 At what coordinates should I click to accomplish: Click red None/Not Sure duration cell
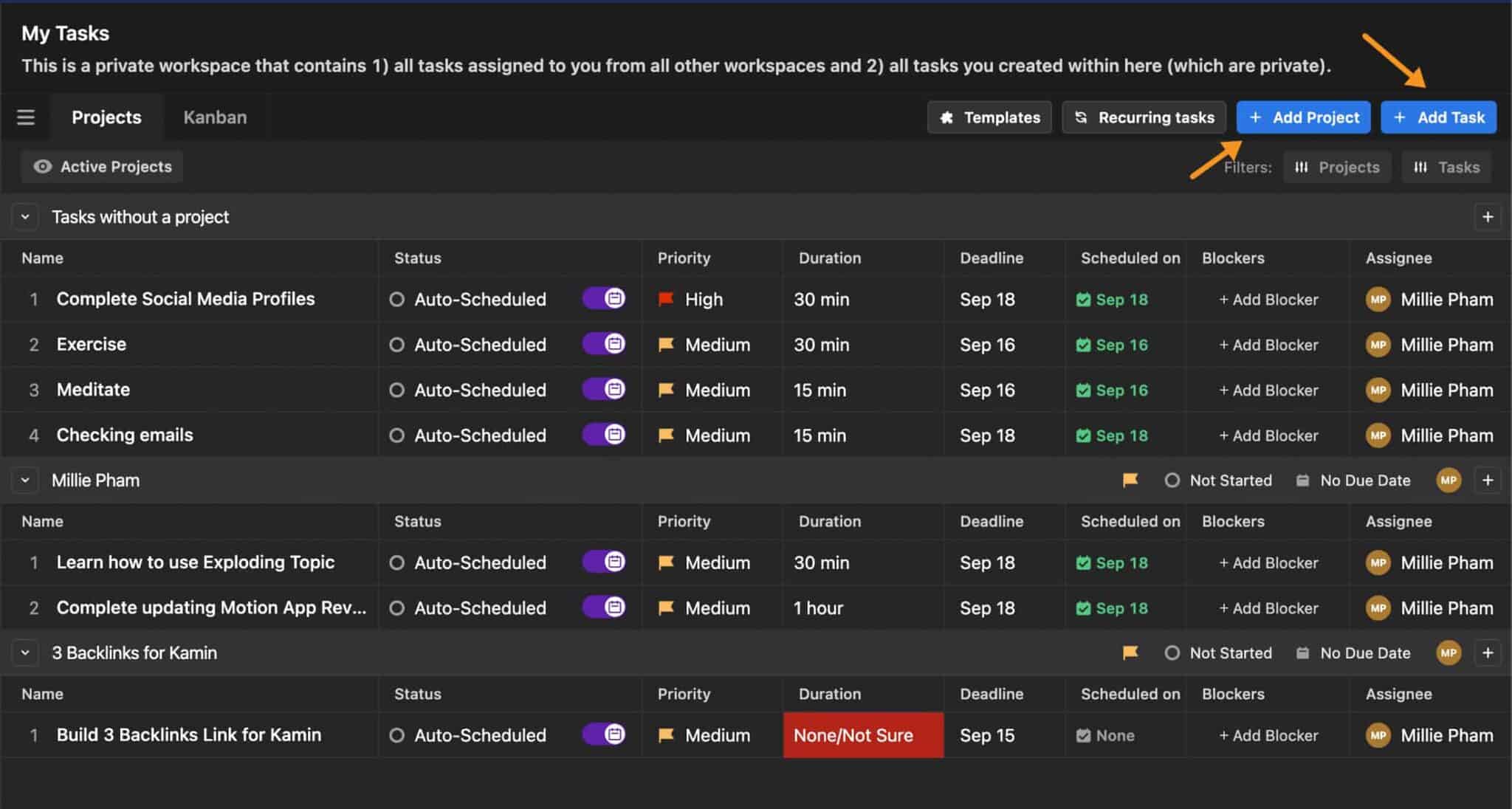(x=862, y=735)
